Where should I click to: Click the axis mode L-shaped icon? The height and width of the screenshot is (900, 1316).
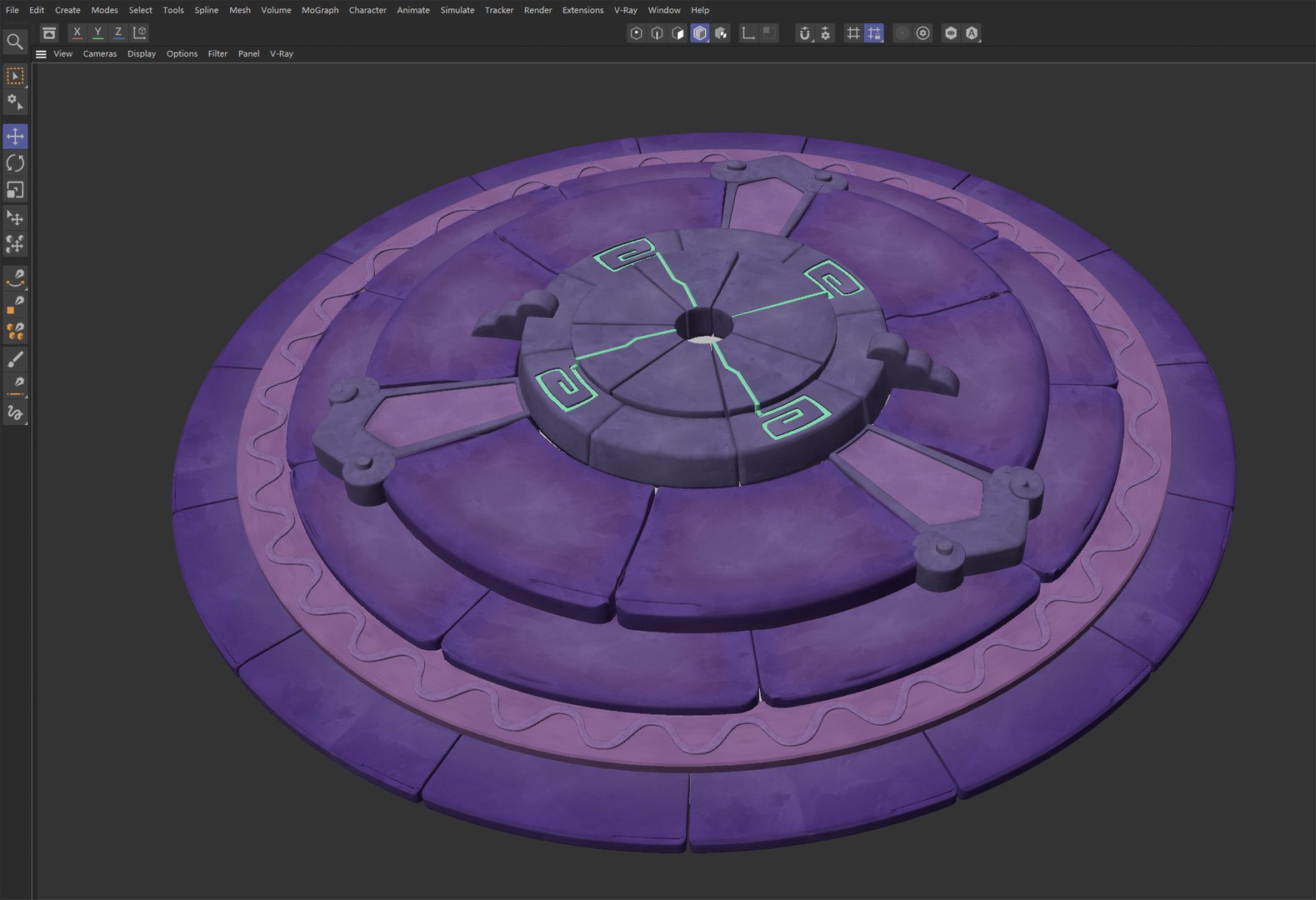(x=748, y=33)
